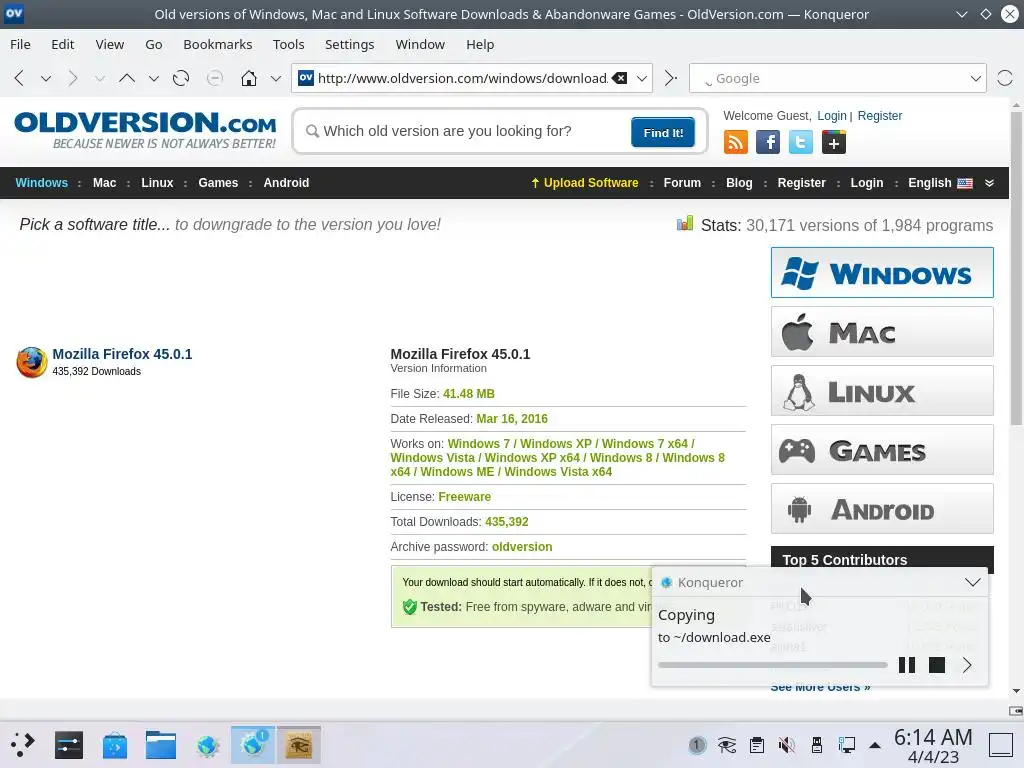
Task: Launch Discover software center from taskbar
Action: coord(115,744)
